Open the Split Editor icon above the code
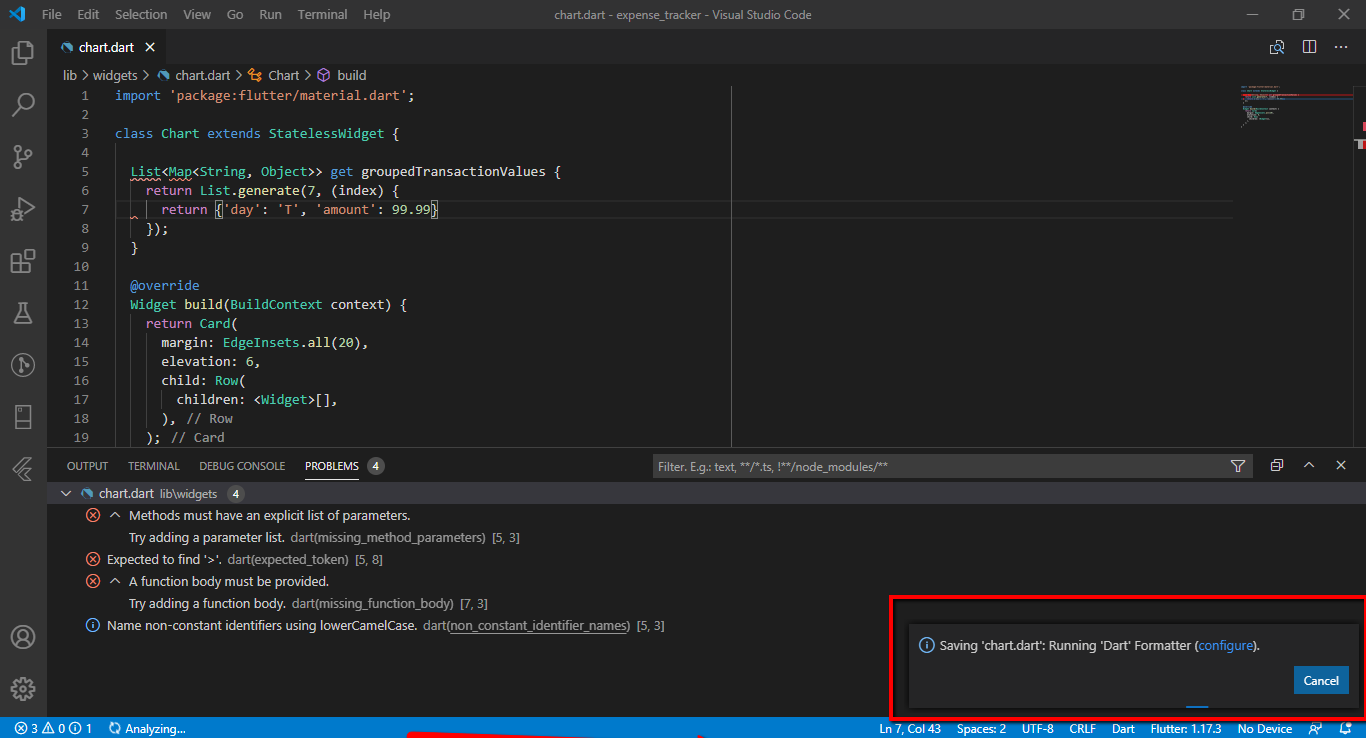Image resolution: width=1366 pixels, height=738 pixels. (1309, 46)
